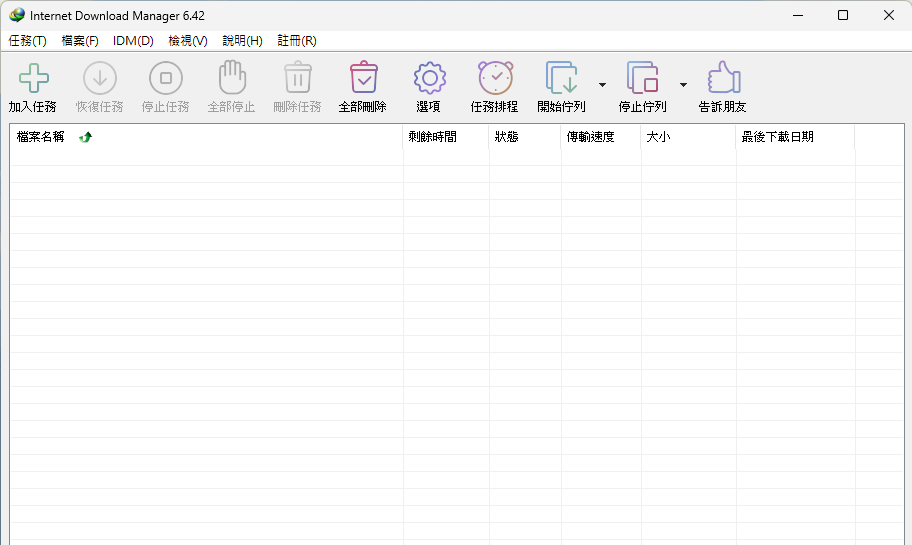Open 選項 (Options) gear icon

(429, 79)
